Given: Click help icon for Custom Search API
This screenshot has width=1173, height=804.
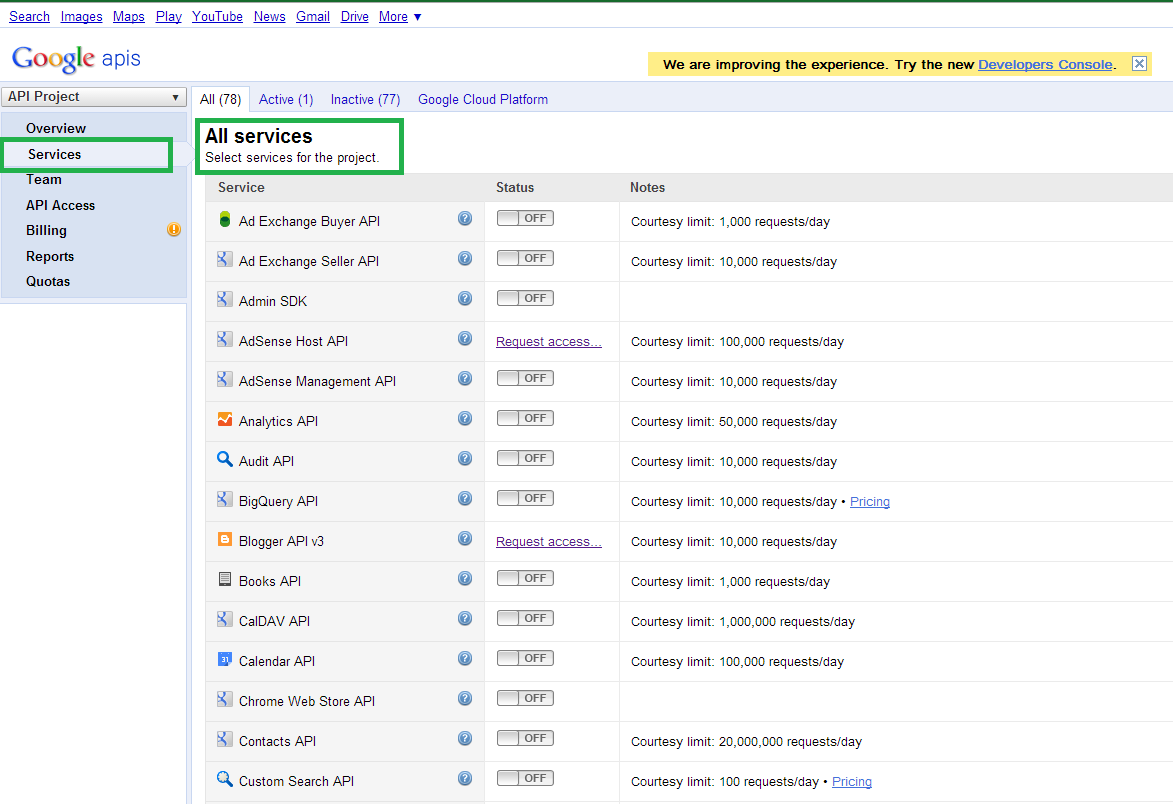Looking at the screenshot, I should (x=465, y=779).
